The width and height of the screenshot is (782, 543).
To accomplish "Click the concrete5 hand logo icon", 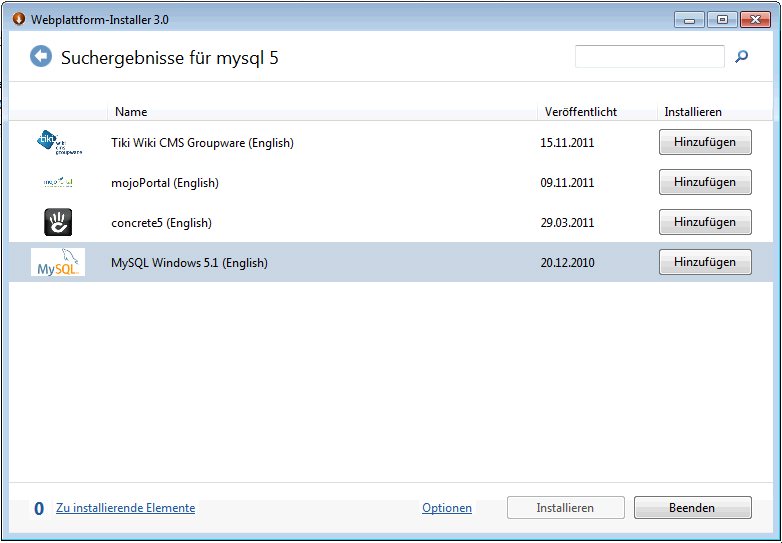I will pyautogui.click(x=58, y=222).
